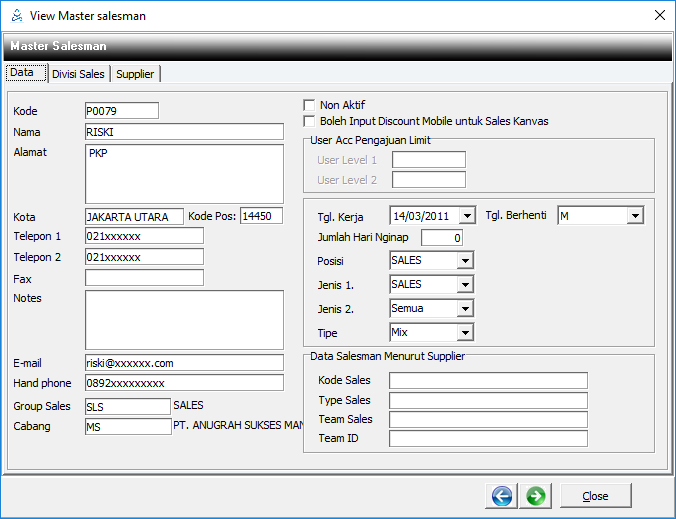Click the green forward arrow button
Viewport: 676px width, 519px height.
pos(536,495)
